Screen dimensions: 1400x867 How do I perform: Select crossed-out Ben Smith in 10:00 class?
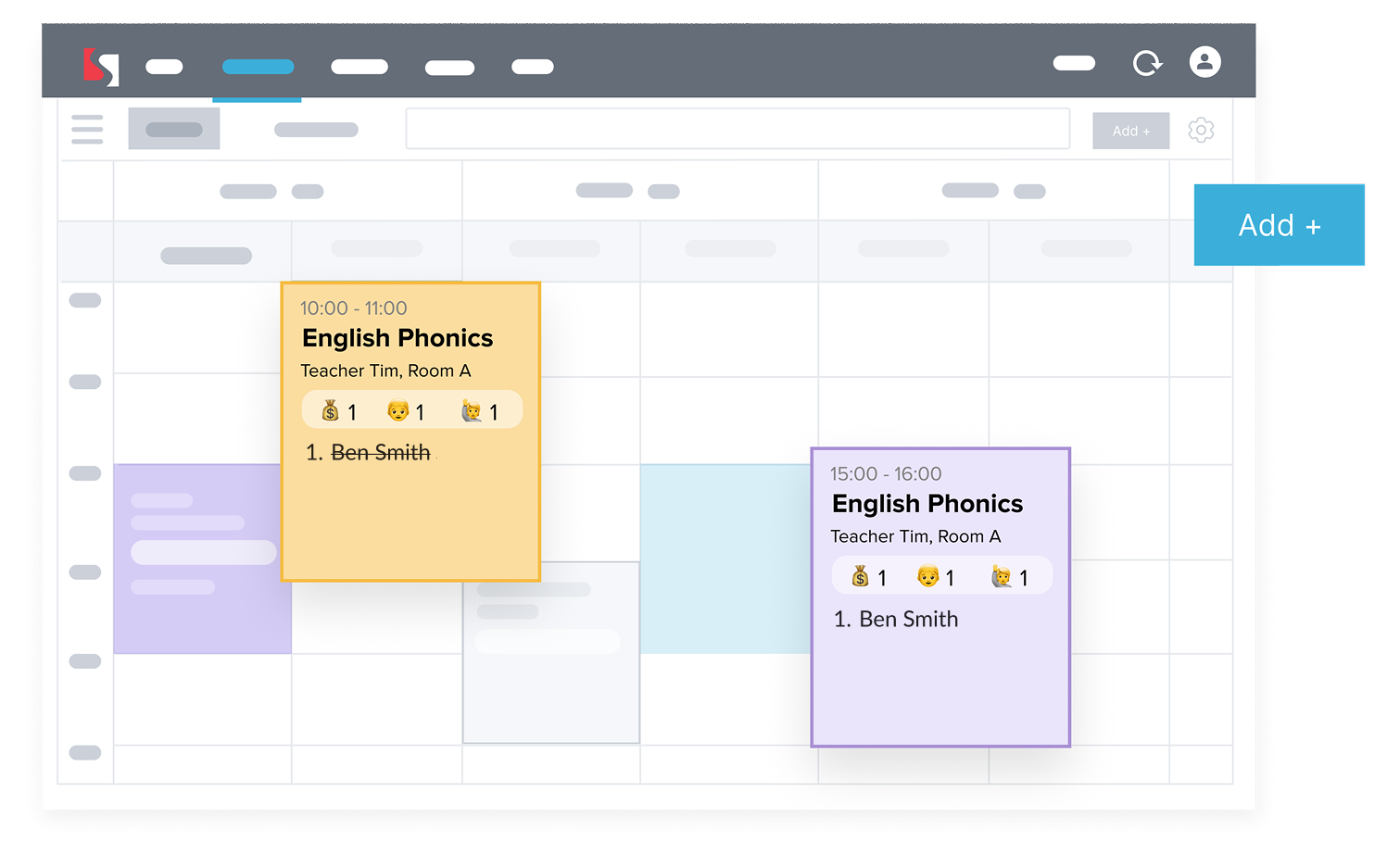[x=381, y=453]
